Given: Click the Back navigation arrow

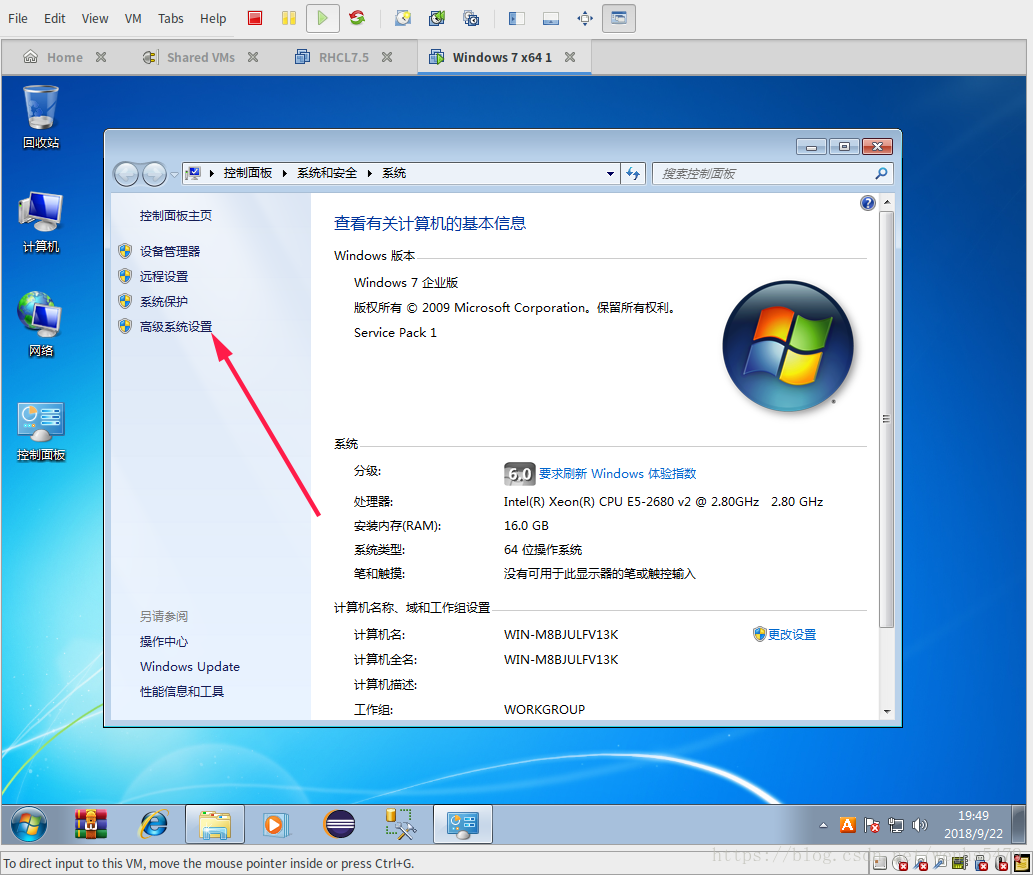Looking at the screenshot, I should coord(126,174).
